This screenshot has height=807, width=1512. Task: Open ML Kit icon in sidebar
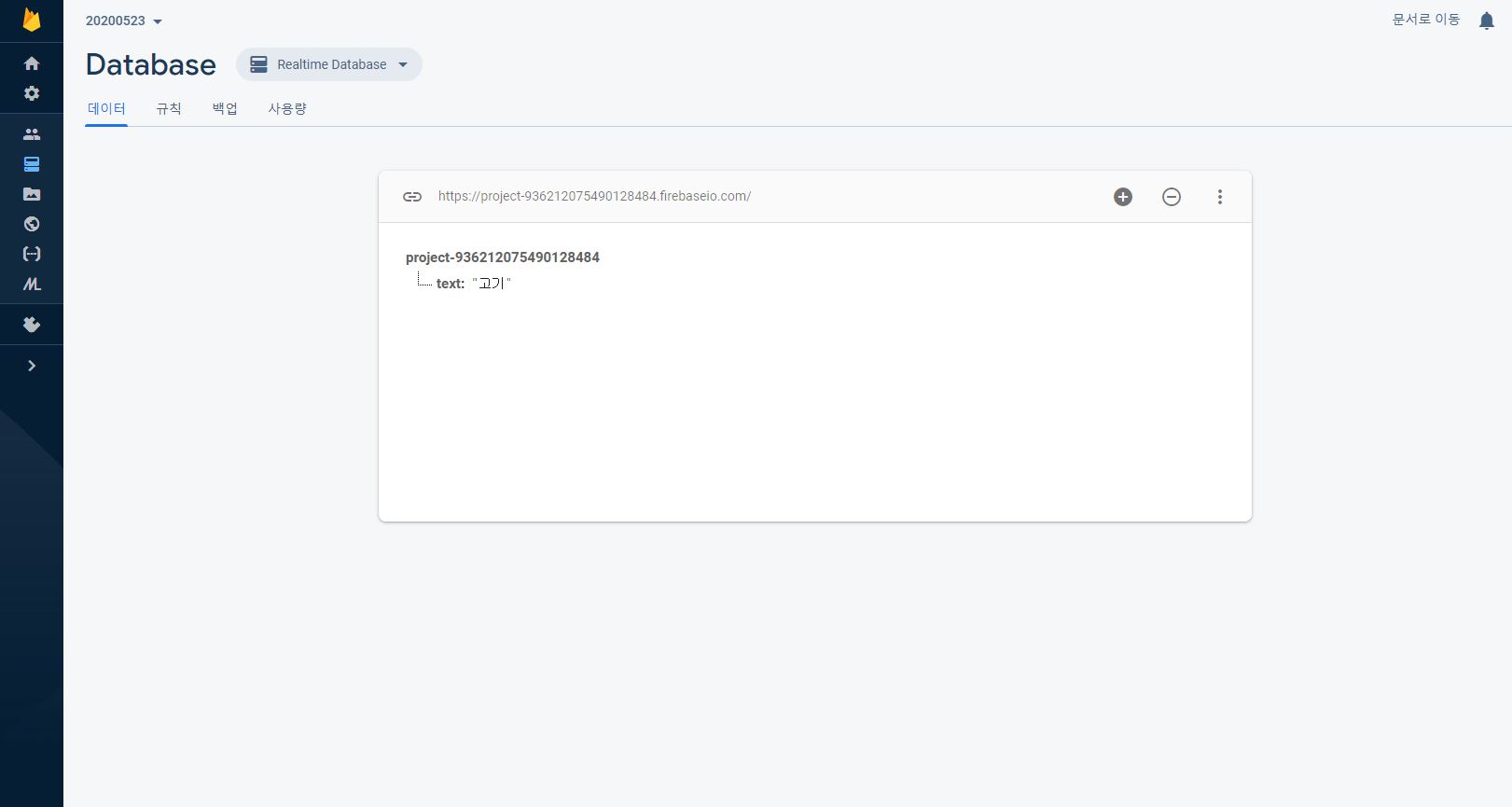click(x=32, y=284)
